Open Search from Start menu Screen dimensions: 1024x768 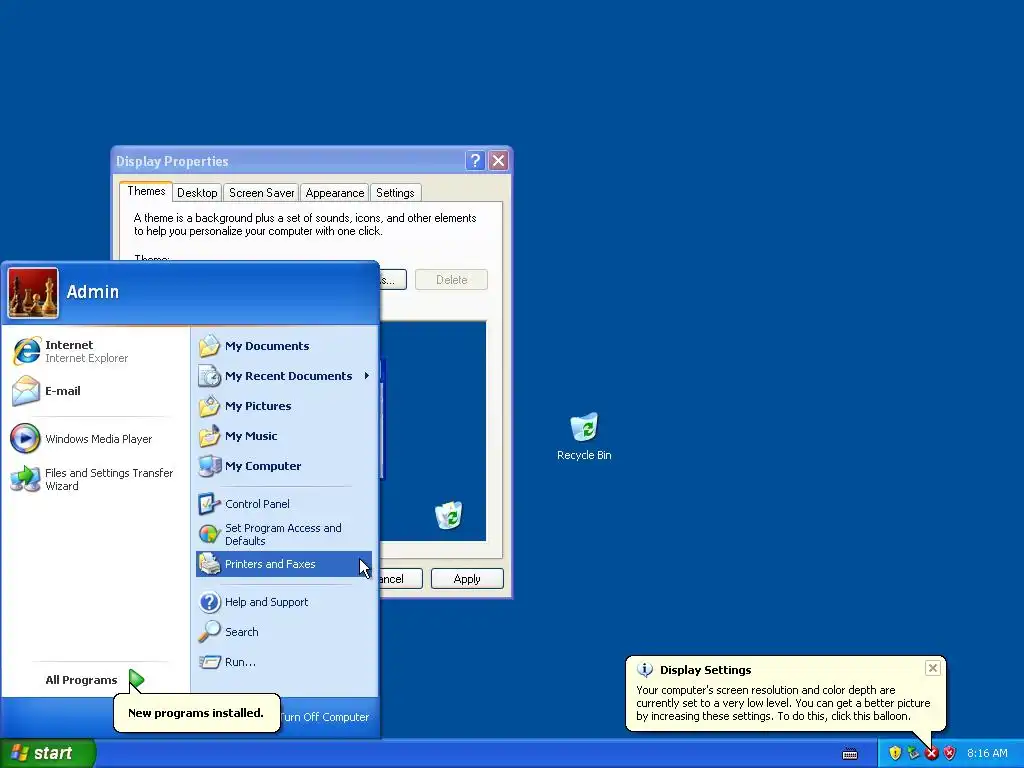(283, 632)
